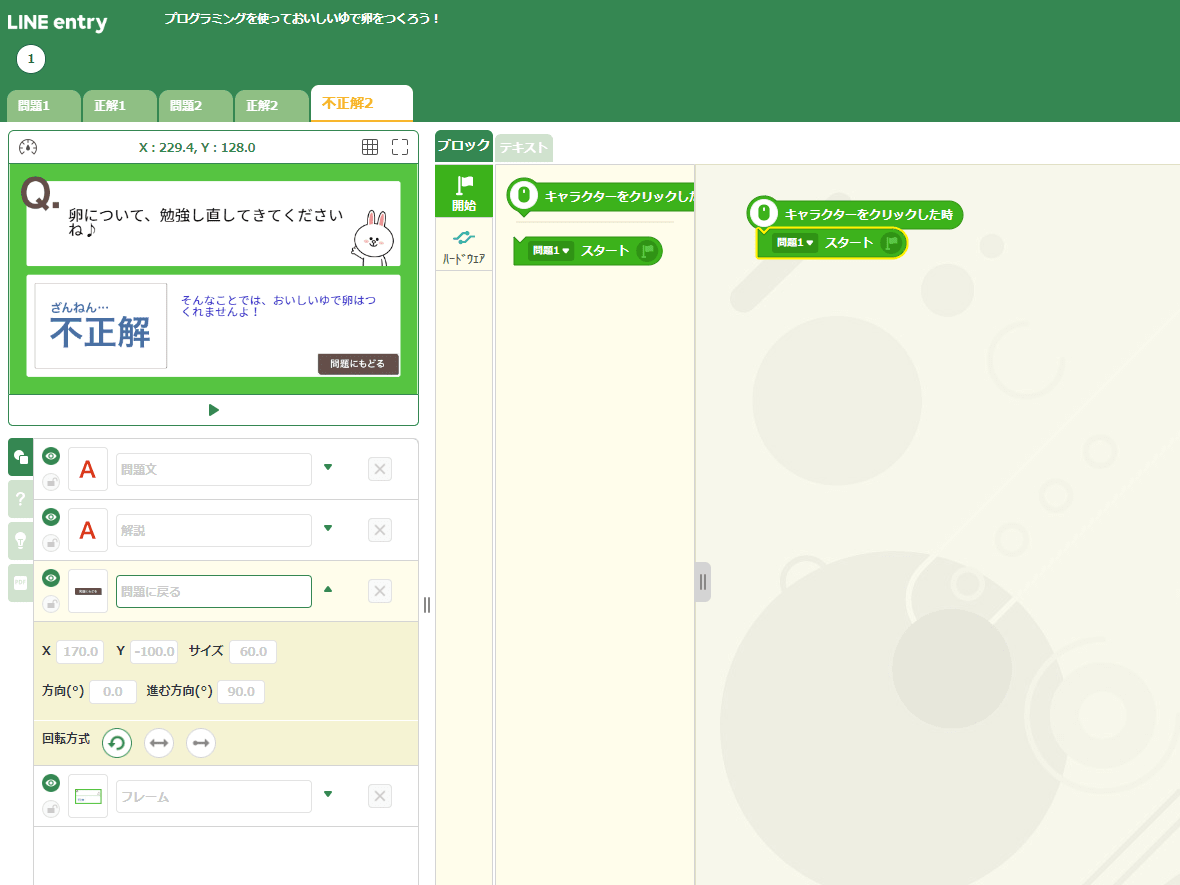Click the speed gauge icon in stage header
1180x885 pixels.
click(x=28, y=147)
